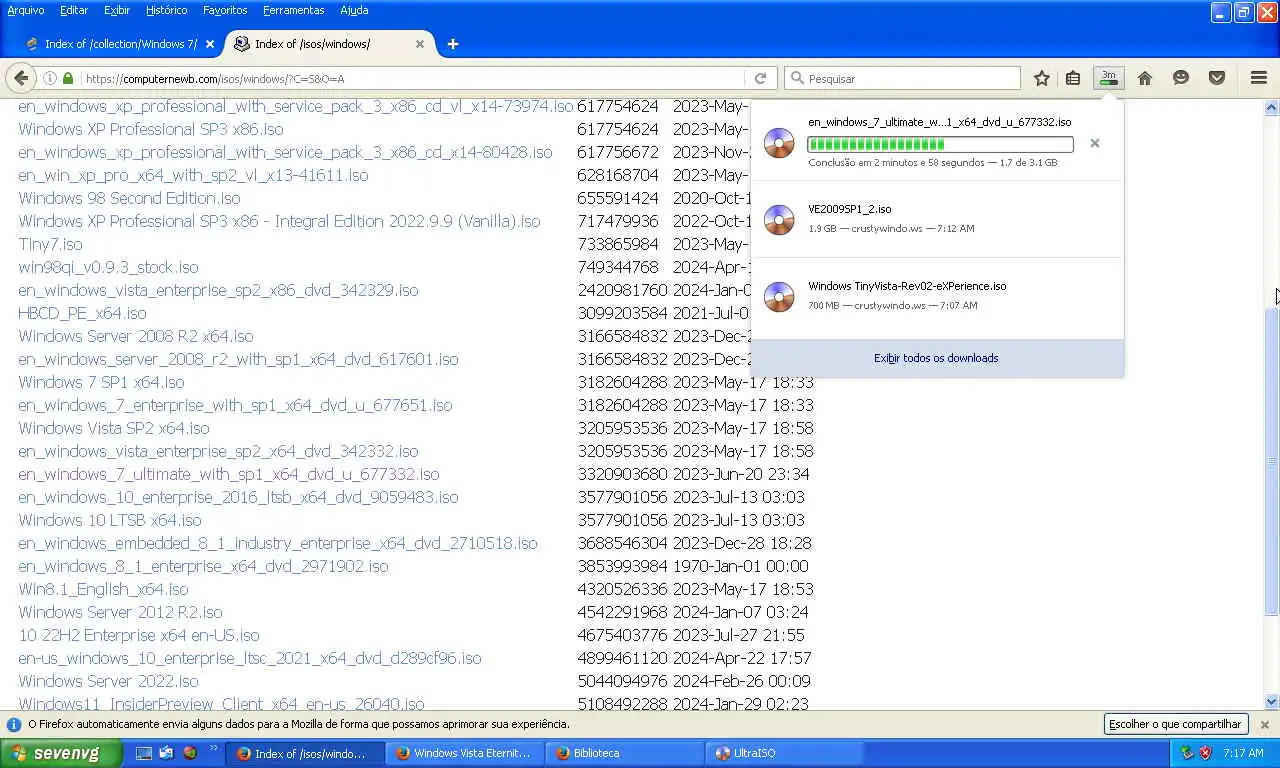This screenshot has width=1280, height=768.
Task: Click the safely remove hardware tray icon
Action: pyautogui.click(x=1187, y=753)
